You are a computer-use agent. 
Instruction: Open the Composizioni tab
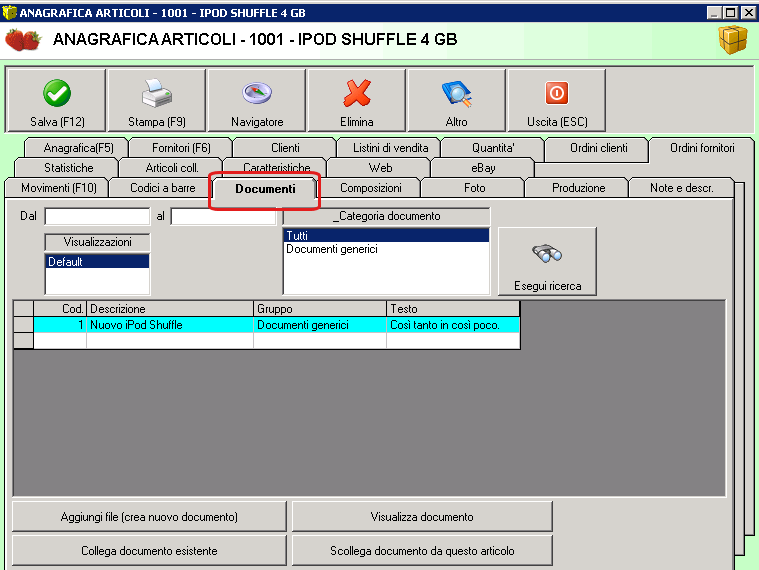point(370,188)
